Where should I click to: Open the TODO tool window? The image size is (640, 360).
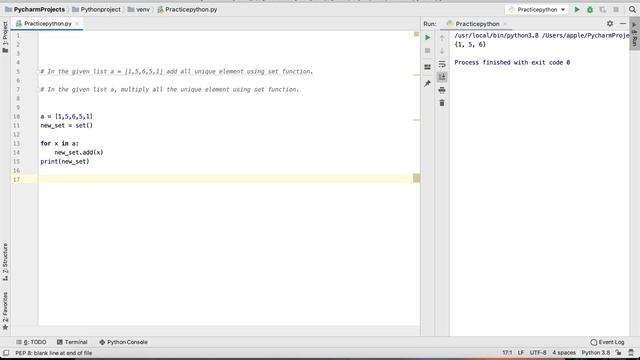[31, 342]
